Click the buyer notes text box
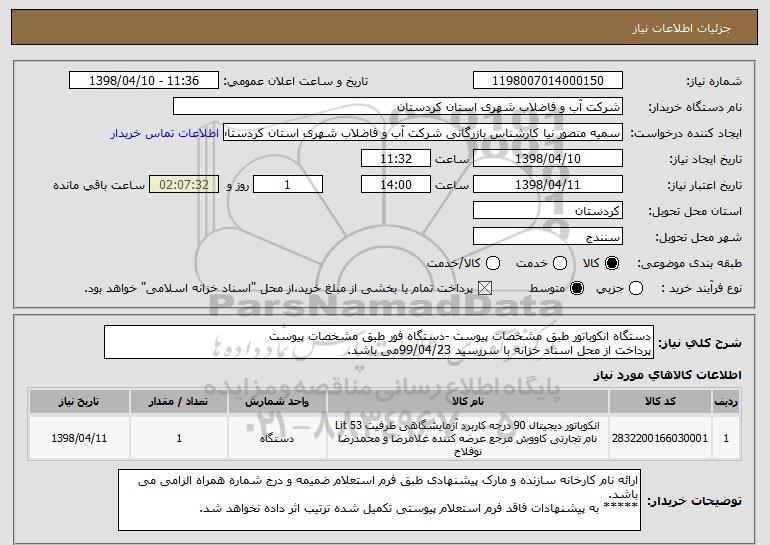770x545 pixels. point(379,500)
